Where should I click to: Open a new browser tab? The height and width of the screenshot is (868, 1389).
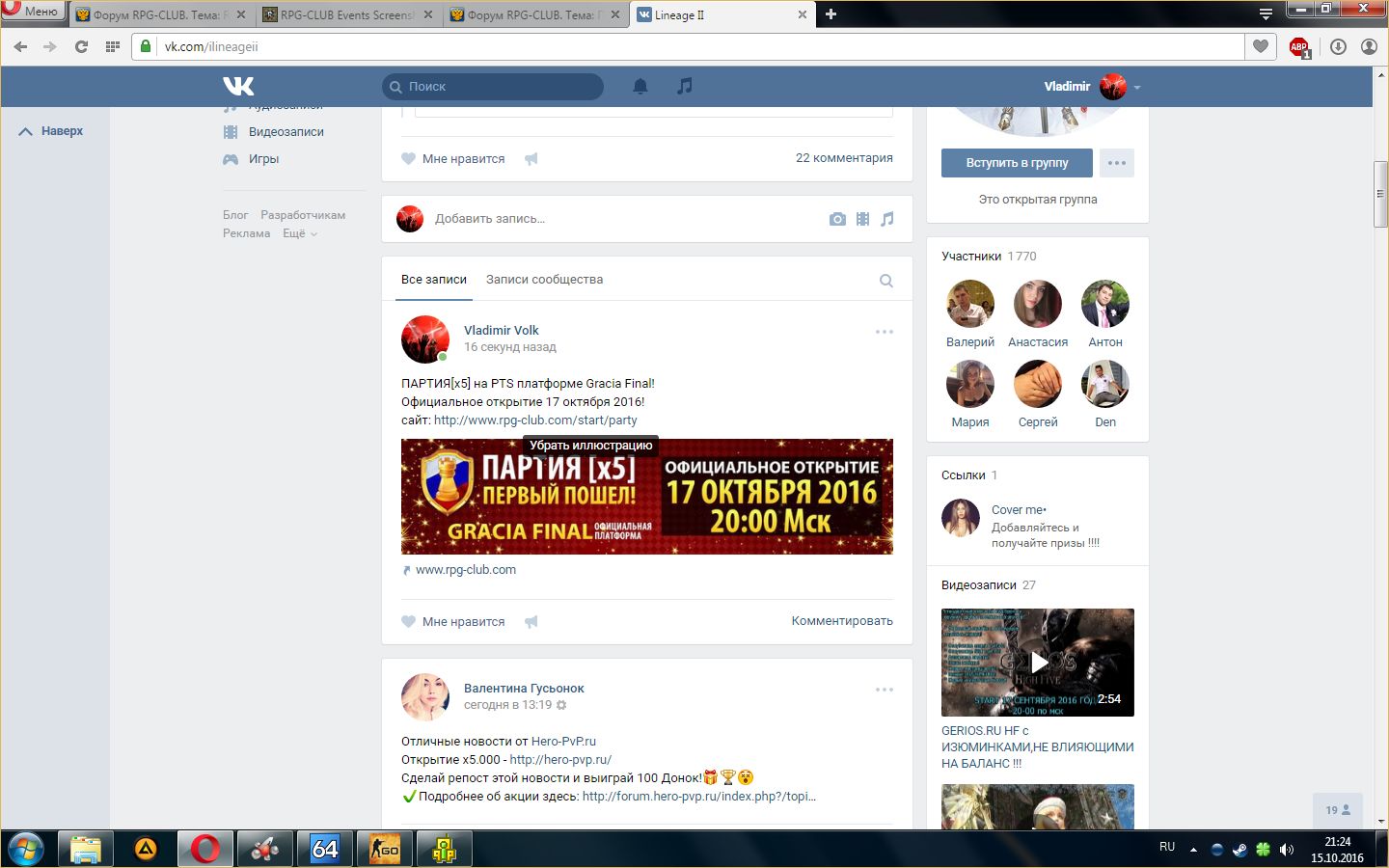[831, 14]
